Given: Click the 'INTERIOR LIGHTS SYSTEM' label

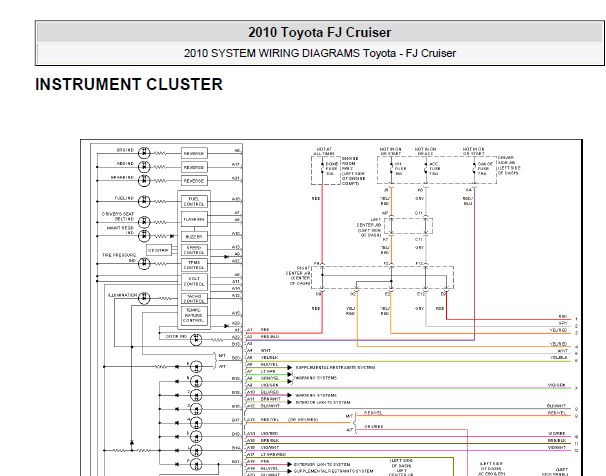Looking at the screenshot, I should [323, 402].
